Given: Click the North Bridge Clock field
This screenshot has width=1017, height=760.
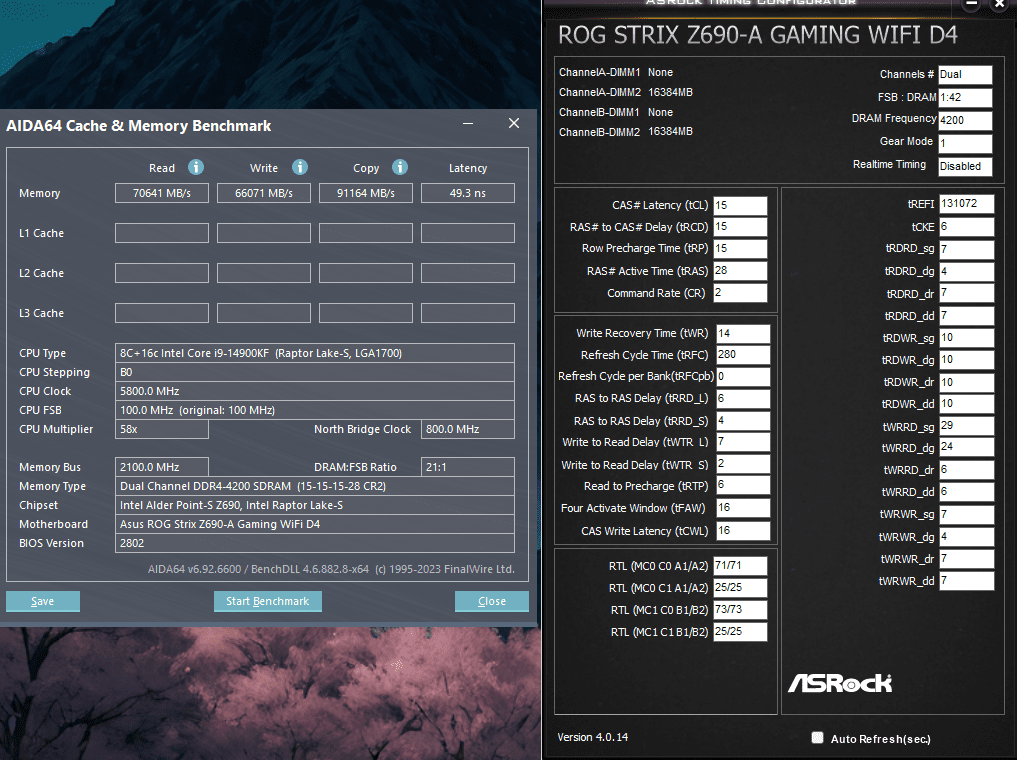Looking at the screenshot, I should click(468, 429).
